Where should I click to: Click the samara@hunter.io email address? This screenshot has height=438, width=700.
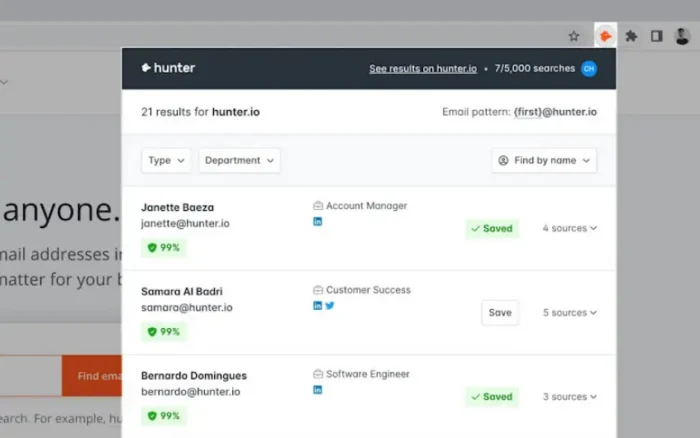click(x=187, y=307)
